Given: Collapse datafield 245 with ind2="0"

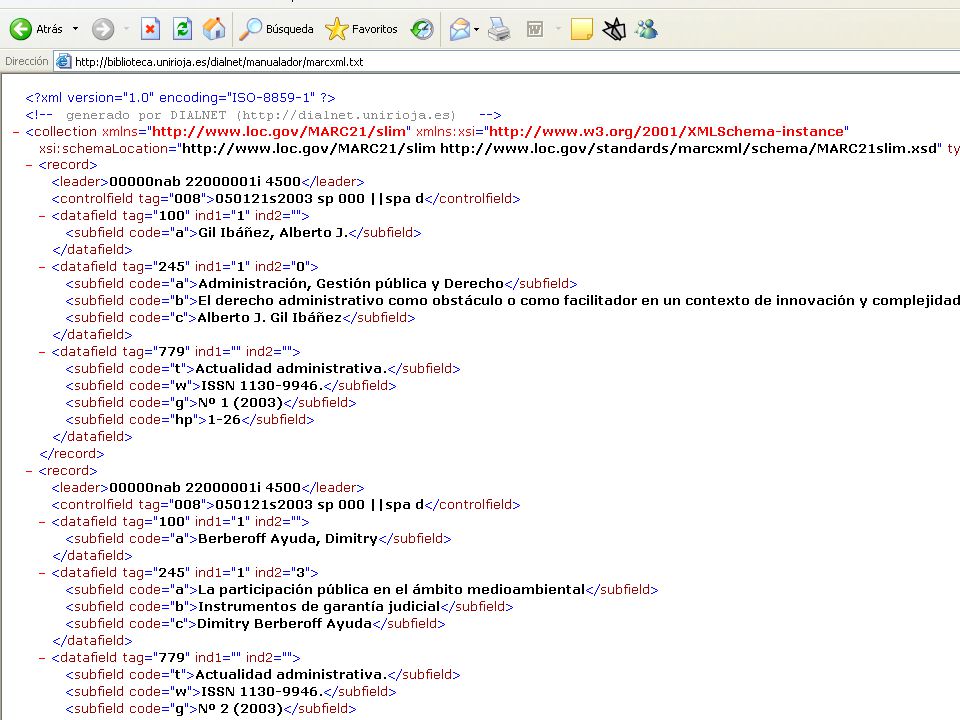Looking at the screenshot, I should [42, 267].
